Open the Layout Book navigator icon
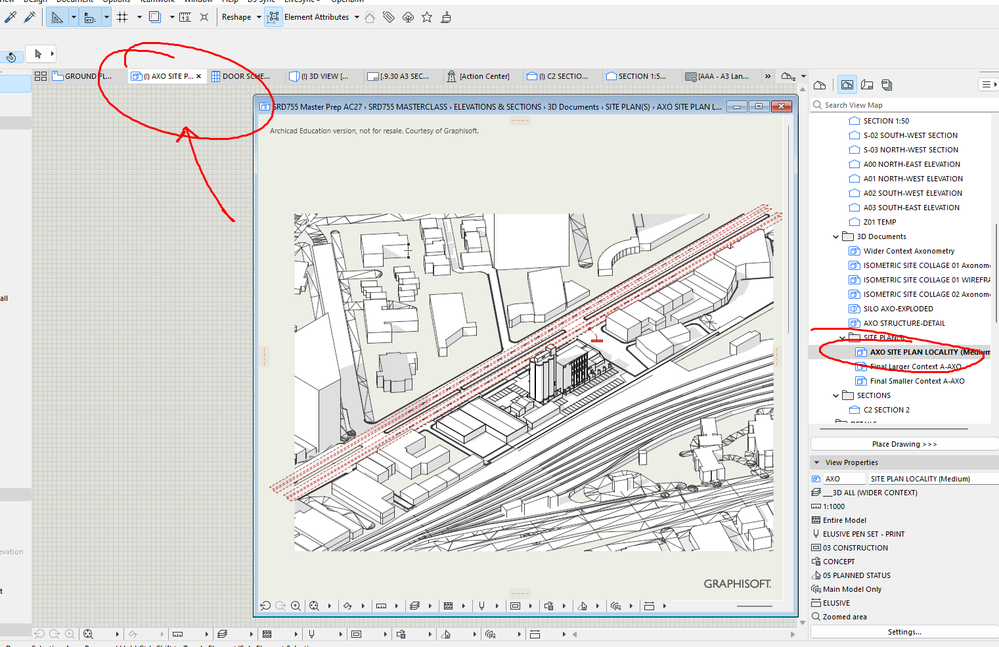Viewport: 999px width, 647px height. tap(867, 85)
